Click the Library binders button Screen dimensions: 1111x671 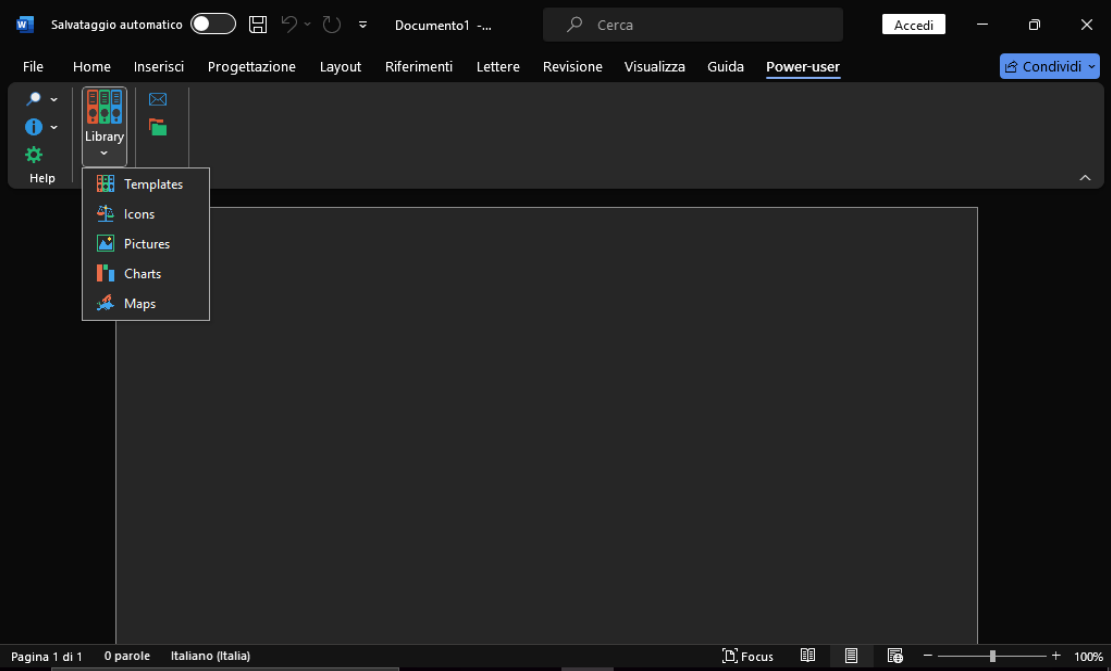(x=104, y=126)
